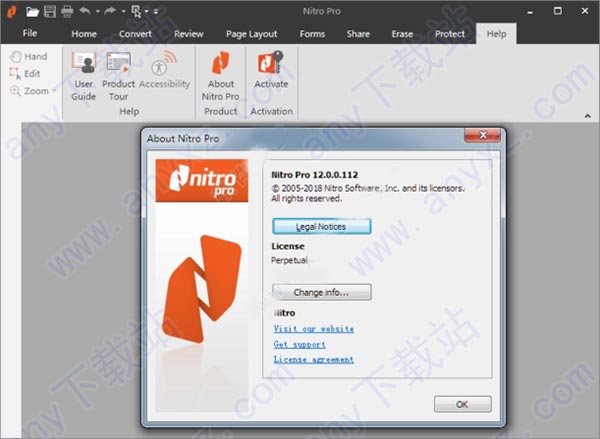
Task: Confirm the dialog with OK
Action: [463, 404]
